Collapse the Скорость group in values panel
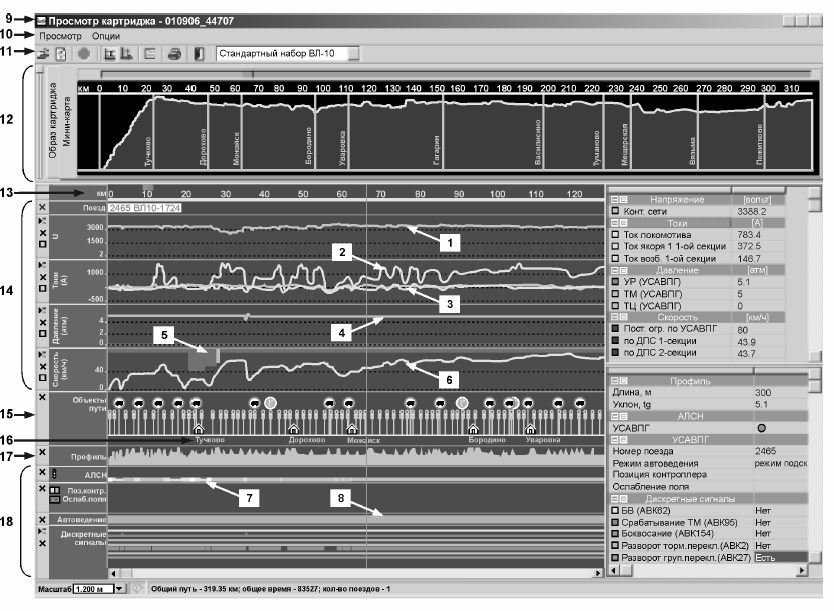 tap(614, 317)
